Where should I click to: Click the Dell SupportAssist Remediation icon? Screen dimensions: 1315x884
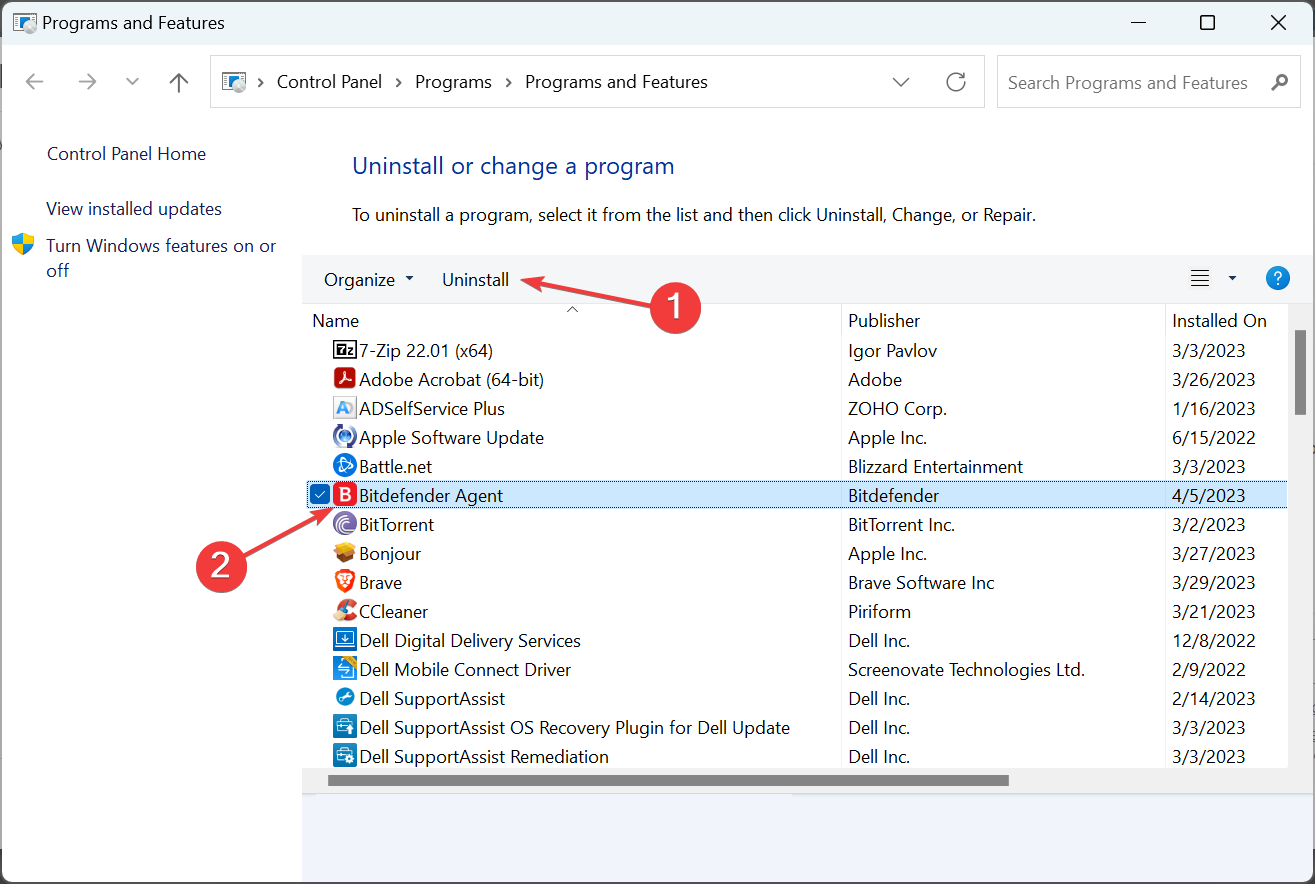pyautogui.click(x=344, y=756)
